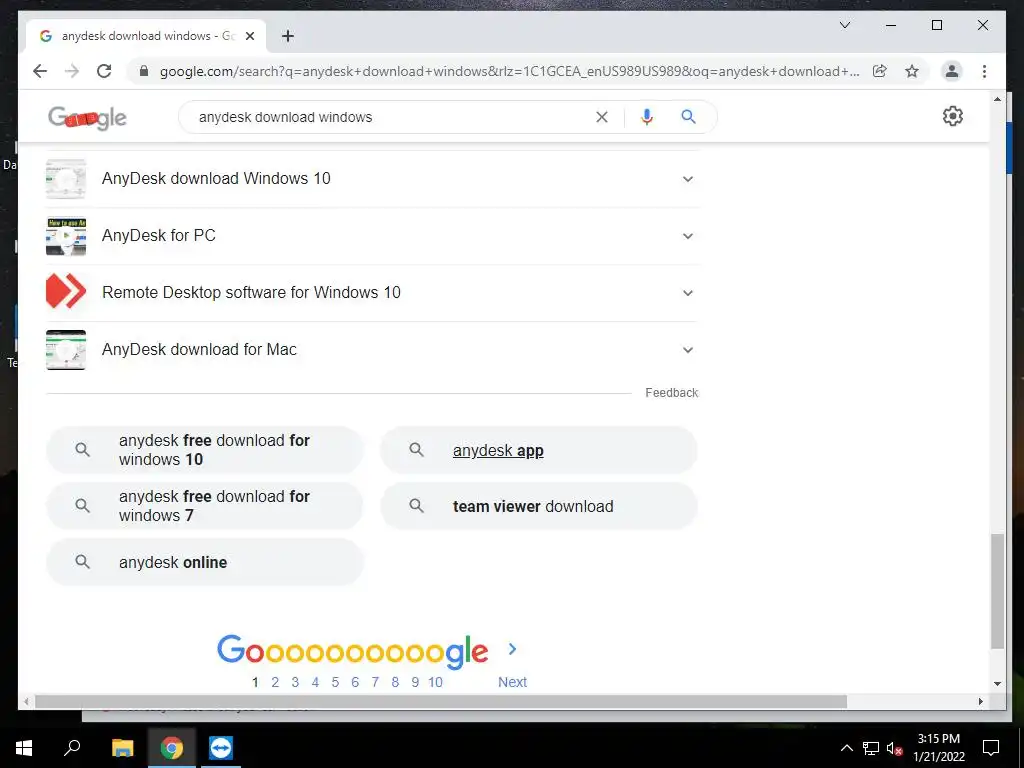The width and height of the screenshot is (1024, 768).
Task: Click horizontal scrollbar right arrow
Action: point(980,701)
